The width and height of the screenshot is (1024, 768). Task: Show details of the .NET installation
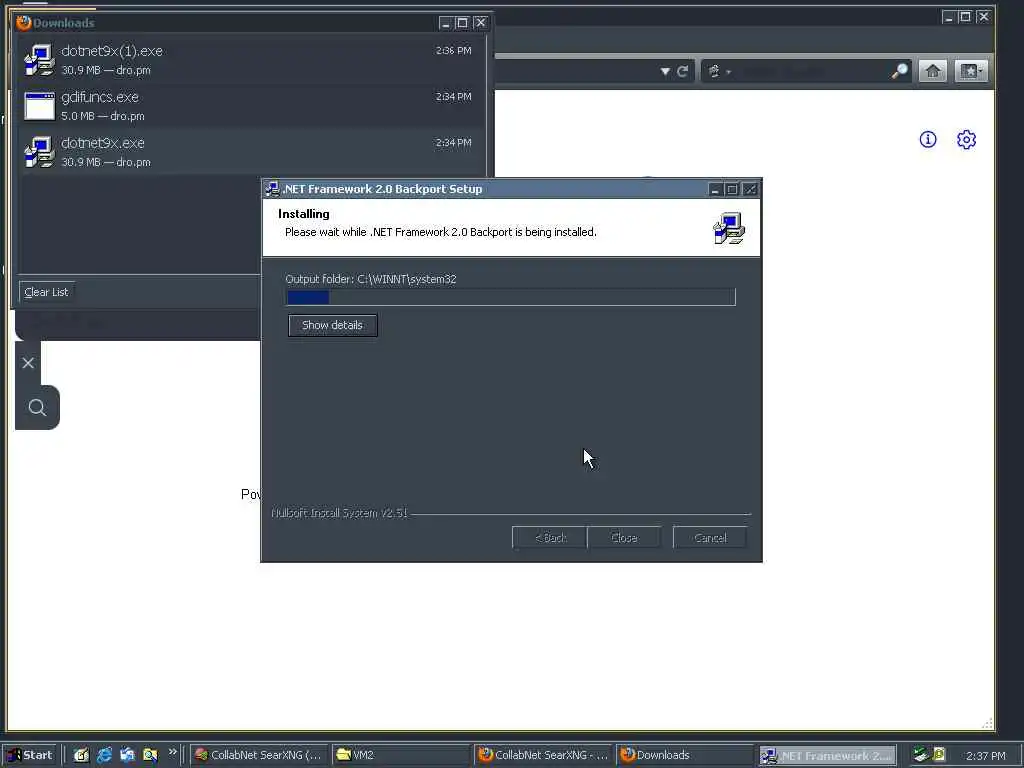(x=332, y=325)
